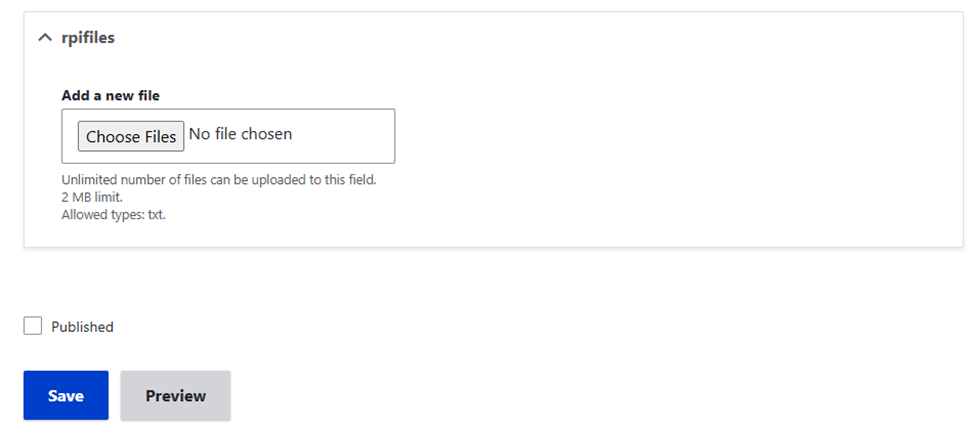Click the Published checkbox label
The height and width of the screenshot is (427, 975).
click(x=82, y=327)
